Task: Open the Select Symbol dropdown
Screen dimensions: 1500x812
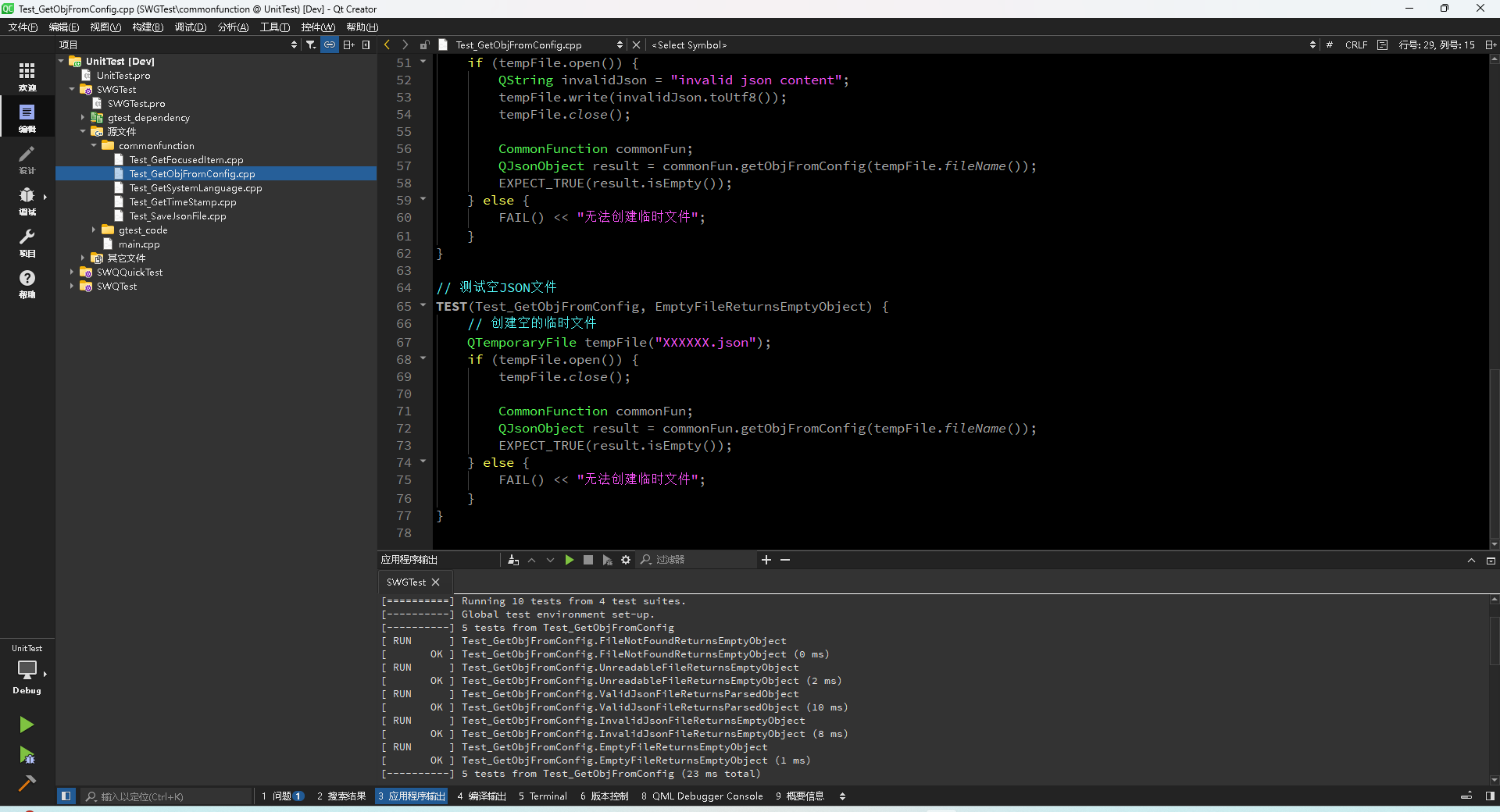Action: pos(983,45)
